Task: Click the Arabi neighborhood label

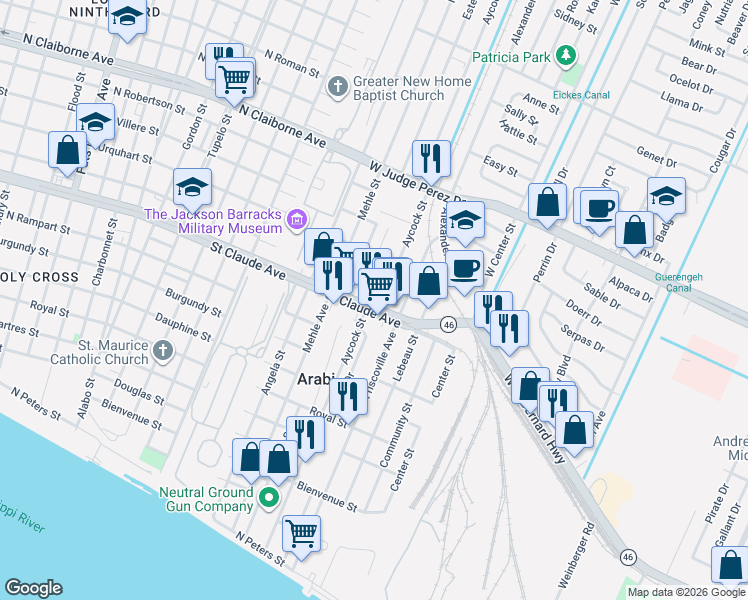Action: 316,379
